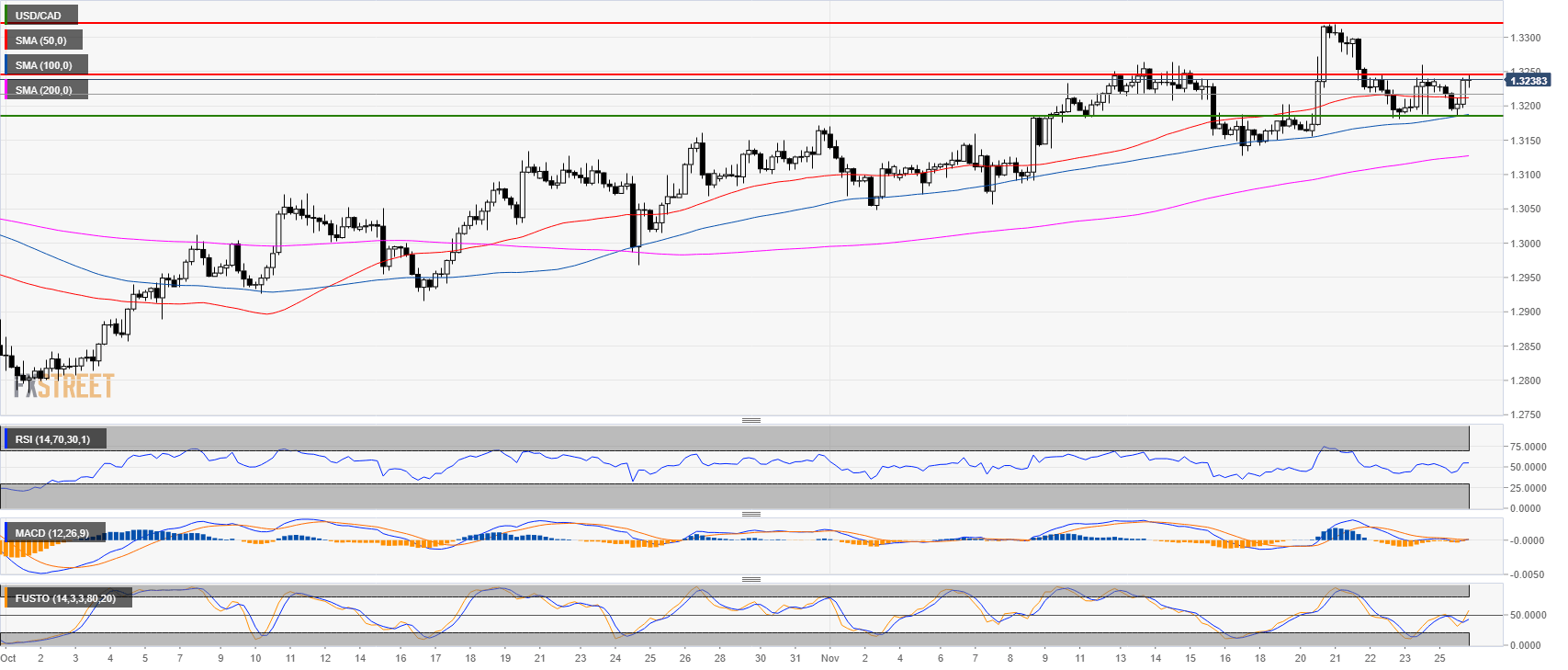Viewport: 1568px width, 670px height.
Task: Open the RSI (14,70,30,1) indicator label
Action: click(52, 439)
